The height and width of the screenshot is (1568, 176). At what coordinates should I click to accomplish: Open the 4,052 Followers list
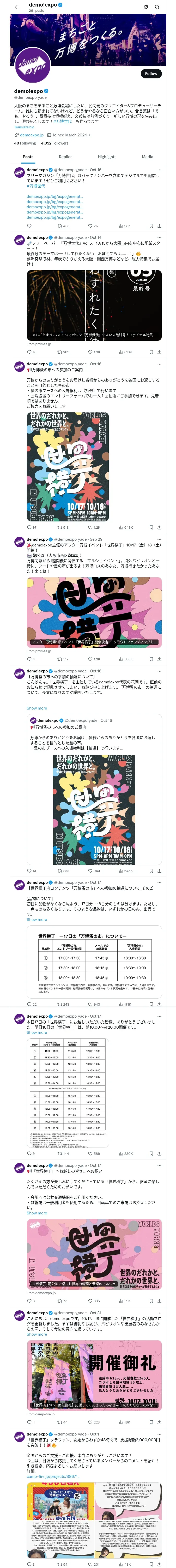[54, 143]
